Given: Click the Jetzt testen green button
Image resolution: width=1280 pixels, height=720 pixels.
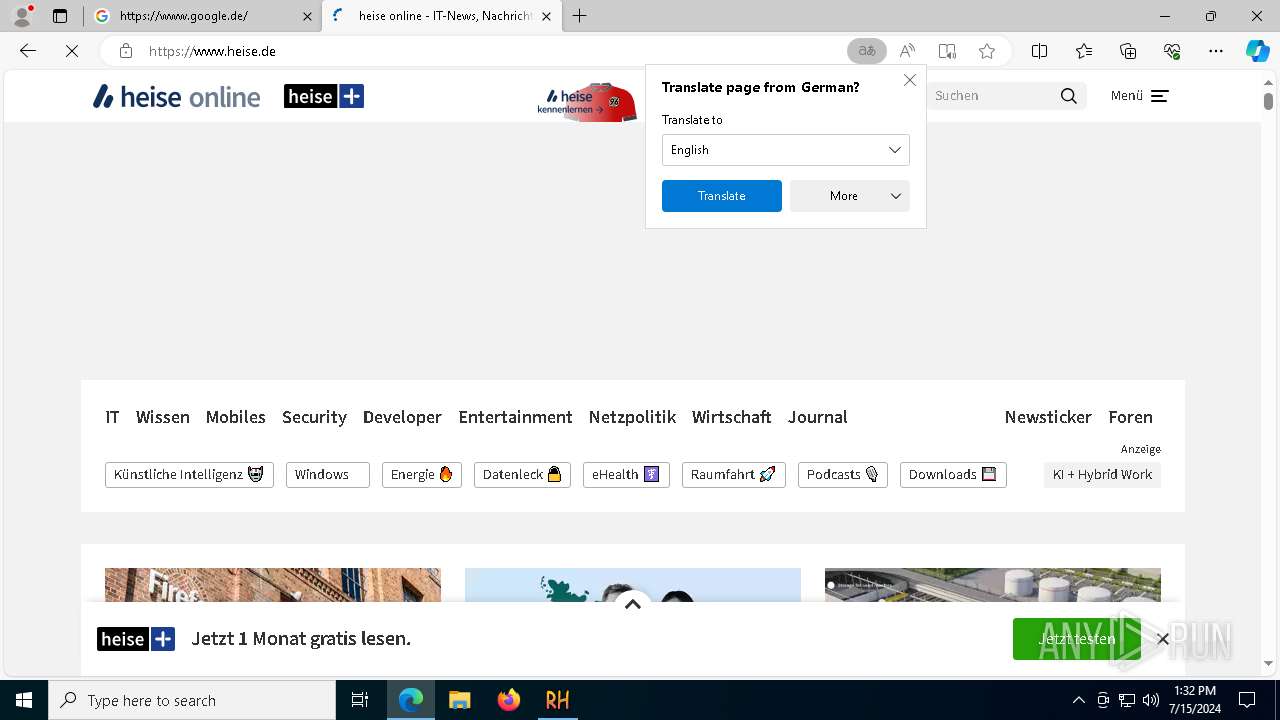Looking at the screenshot, I should 1076,639.
